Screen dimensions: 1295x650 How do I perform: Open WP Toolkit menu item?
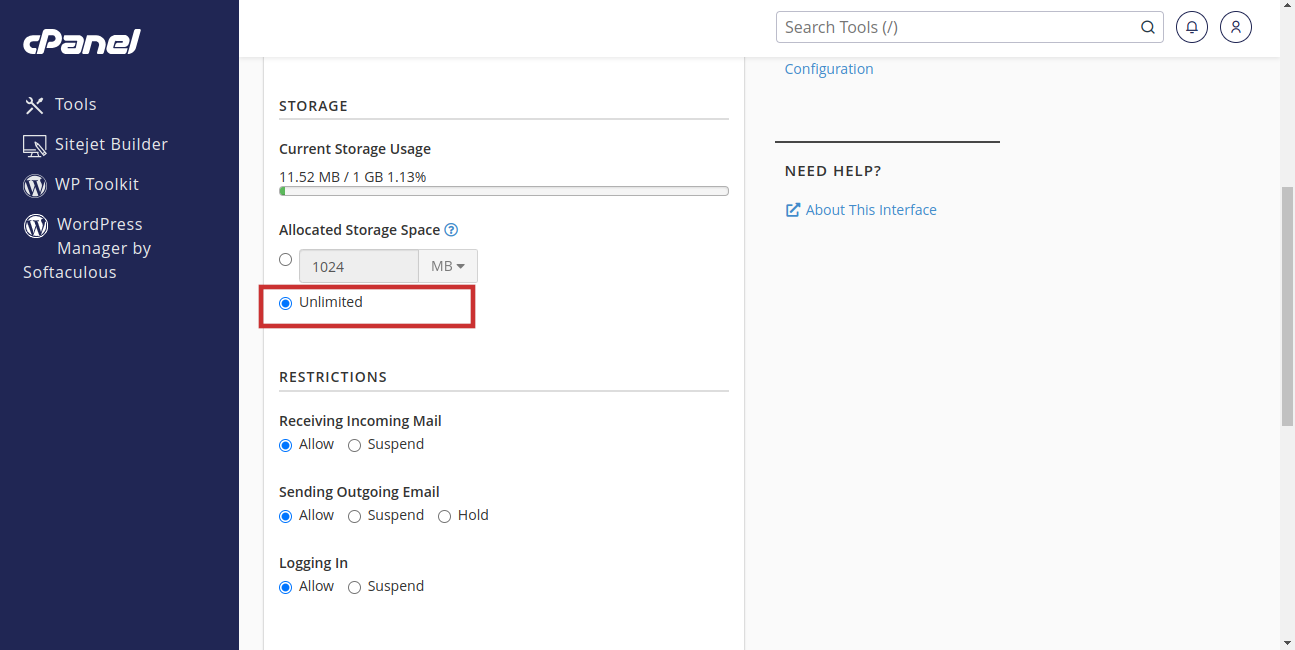(97, 184)
